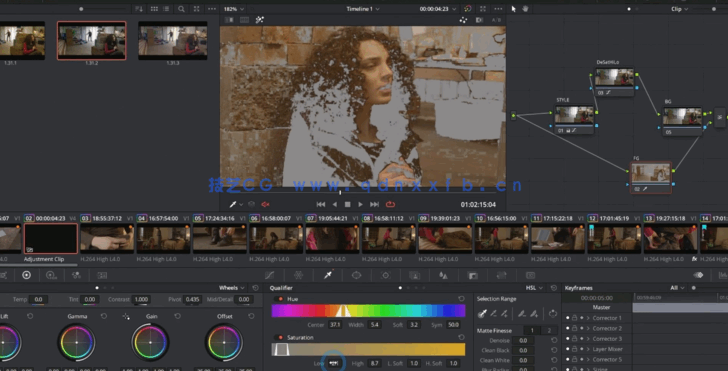Open the Magic Mask palette icon

[415, 275]
